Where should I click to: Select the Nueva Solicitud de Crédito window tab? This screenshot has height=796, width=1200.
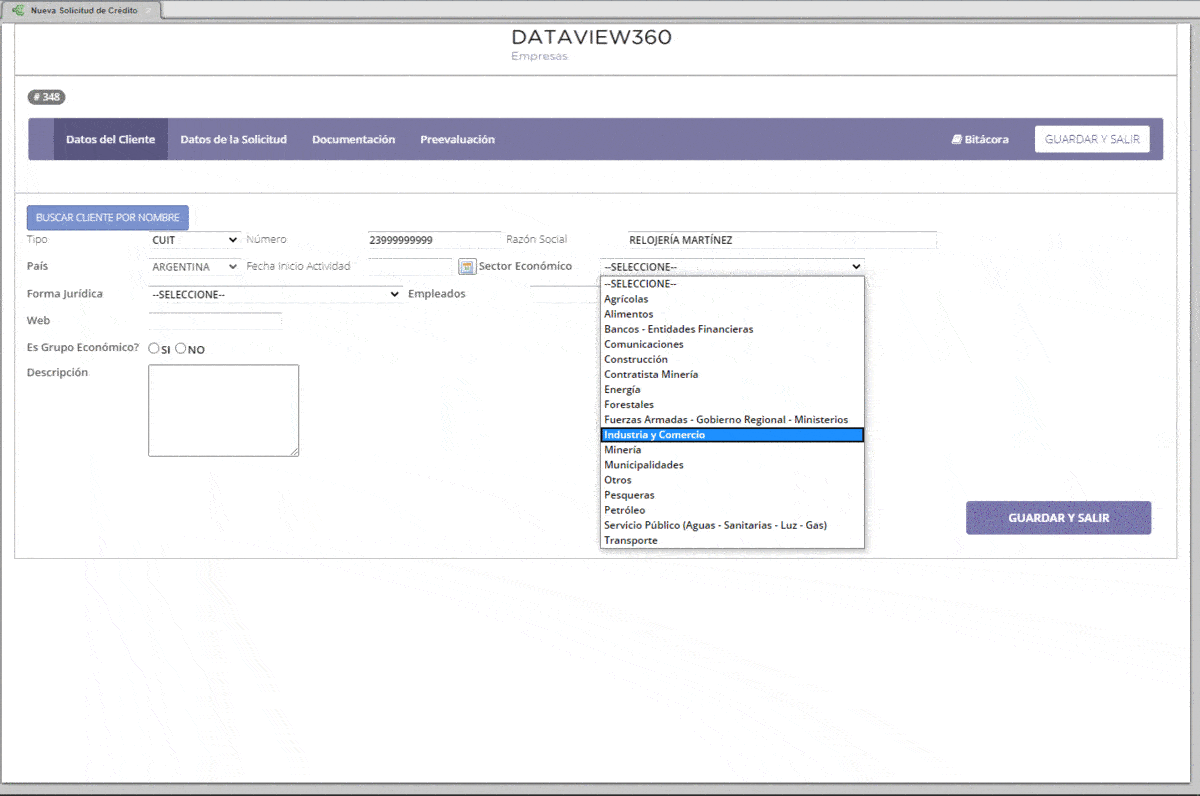[82, 9]
